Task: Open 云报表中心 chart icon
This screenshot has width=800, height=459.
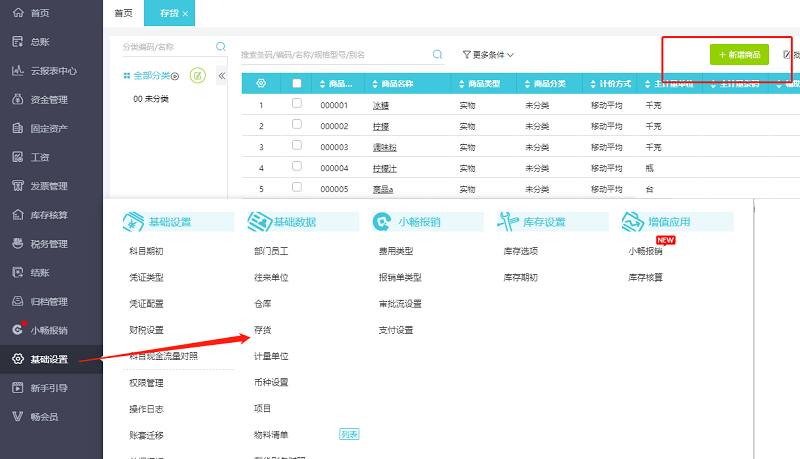Action: 18,70
